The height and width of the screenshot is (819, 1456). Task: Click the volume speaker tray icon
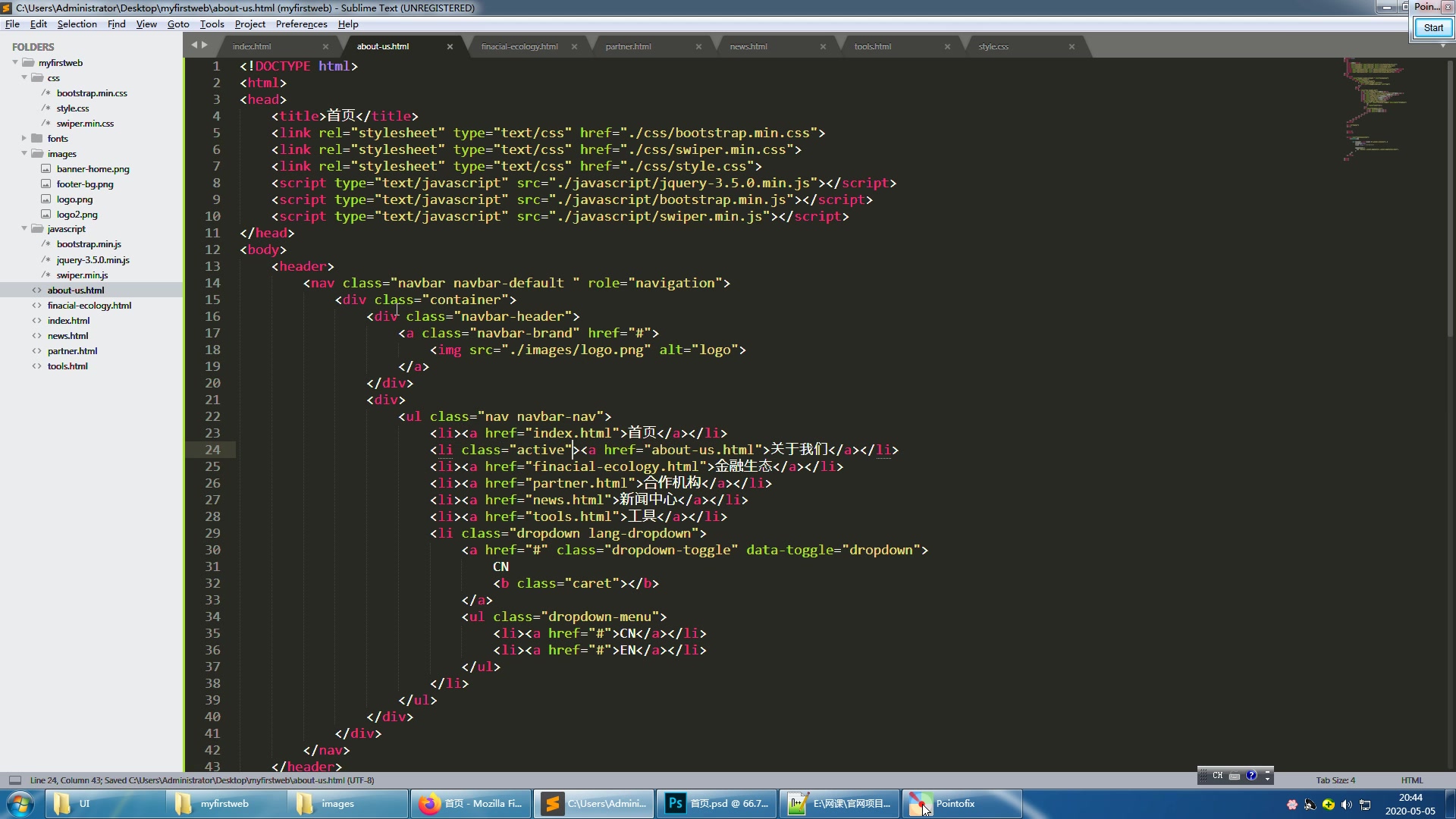(x=1347, y=805)
